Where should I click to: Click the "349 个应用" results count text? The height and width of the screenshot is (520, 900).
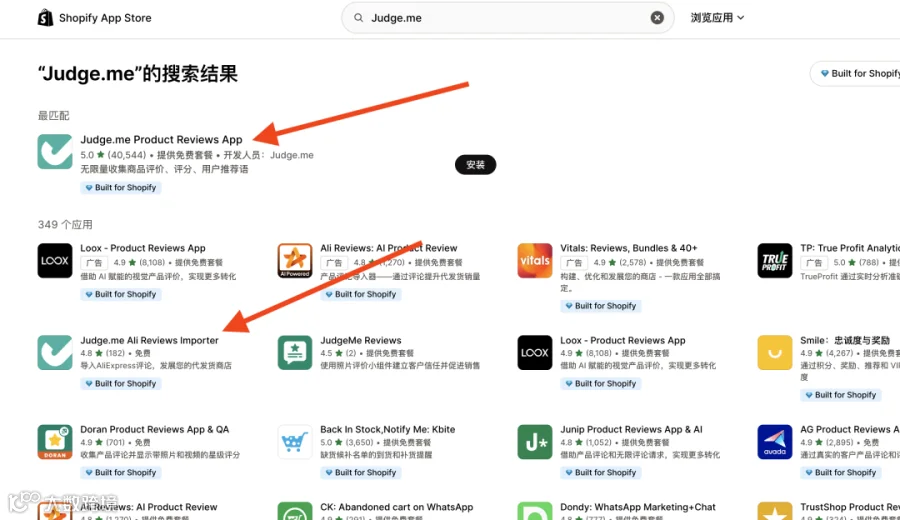pos(65,224)
